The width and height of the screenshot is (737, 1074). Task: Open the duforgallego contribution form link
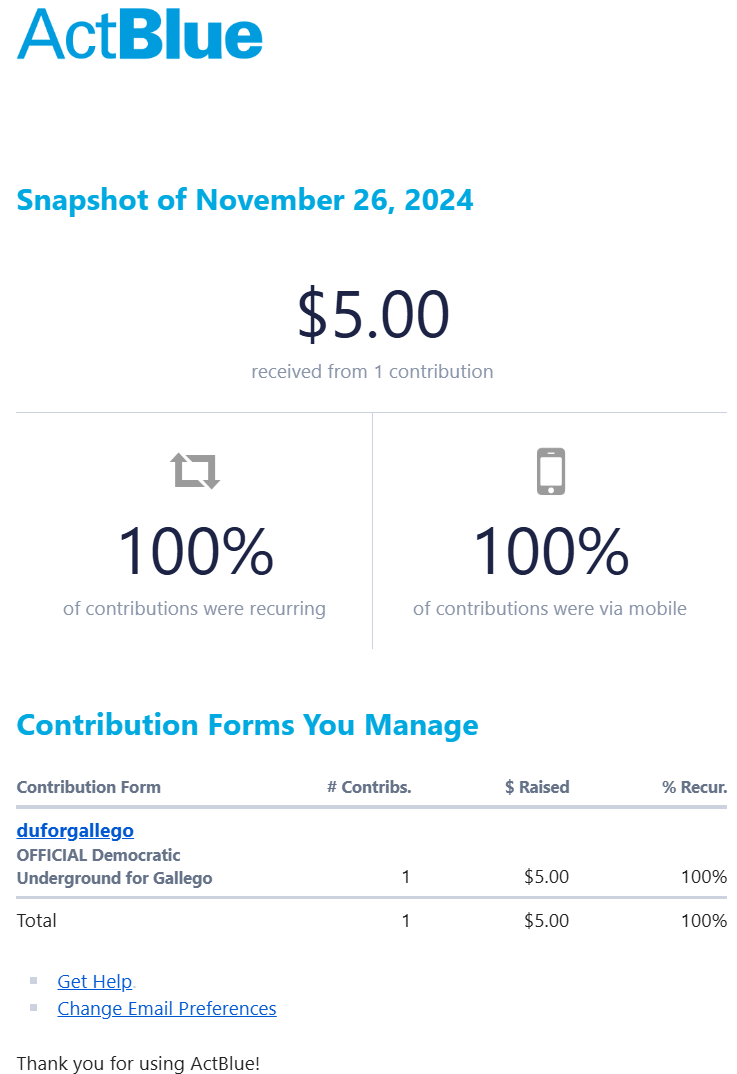75,830
